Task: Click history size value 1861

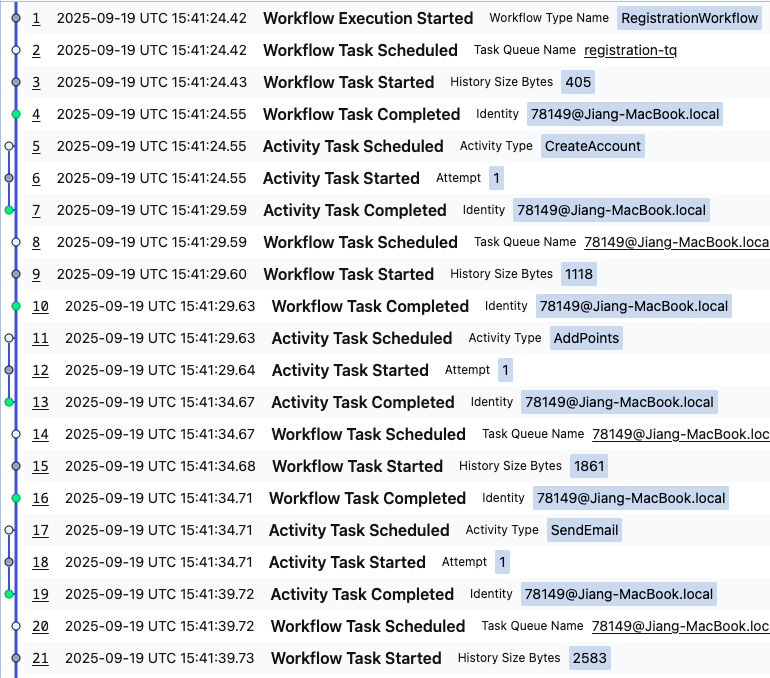Action: click(589, 466)
